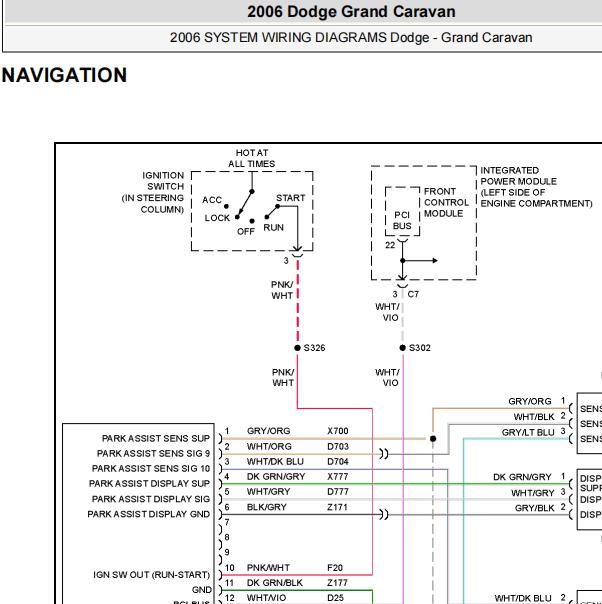Click the 'S326' splice label
Image resolution: width=602 pixels, height=604 pixels.
[x=314, y=348]
